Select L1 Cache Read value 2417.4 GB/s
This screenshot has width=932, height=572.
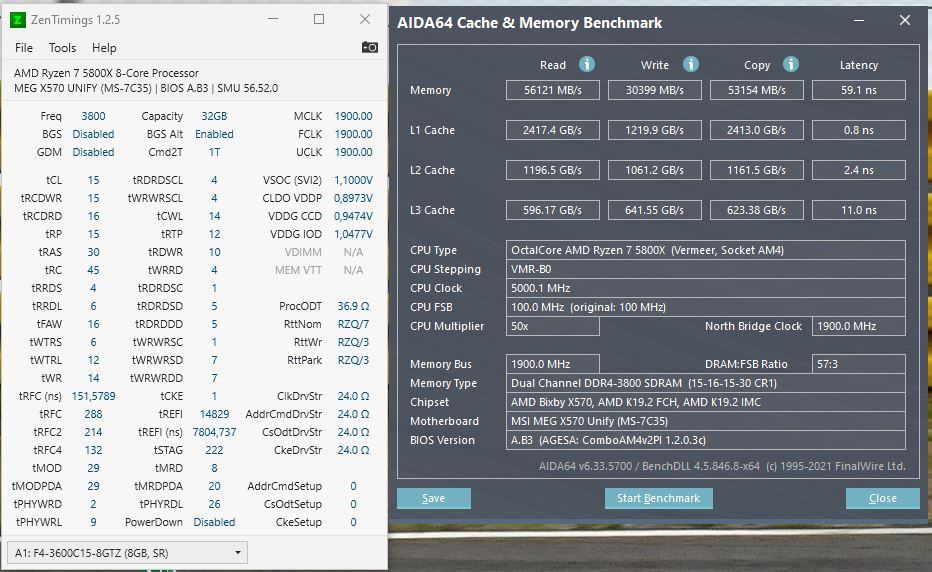click(553, 130)
